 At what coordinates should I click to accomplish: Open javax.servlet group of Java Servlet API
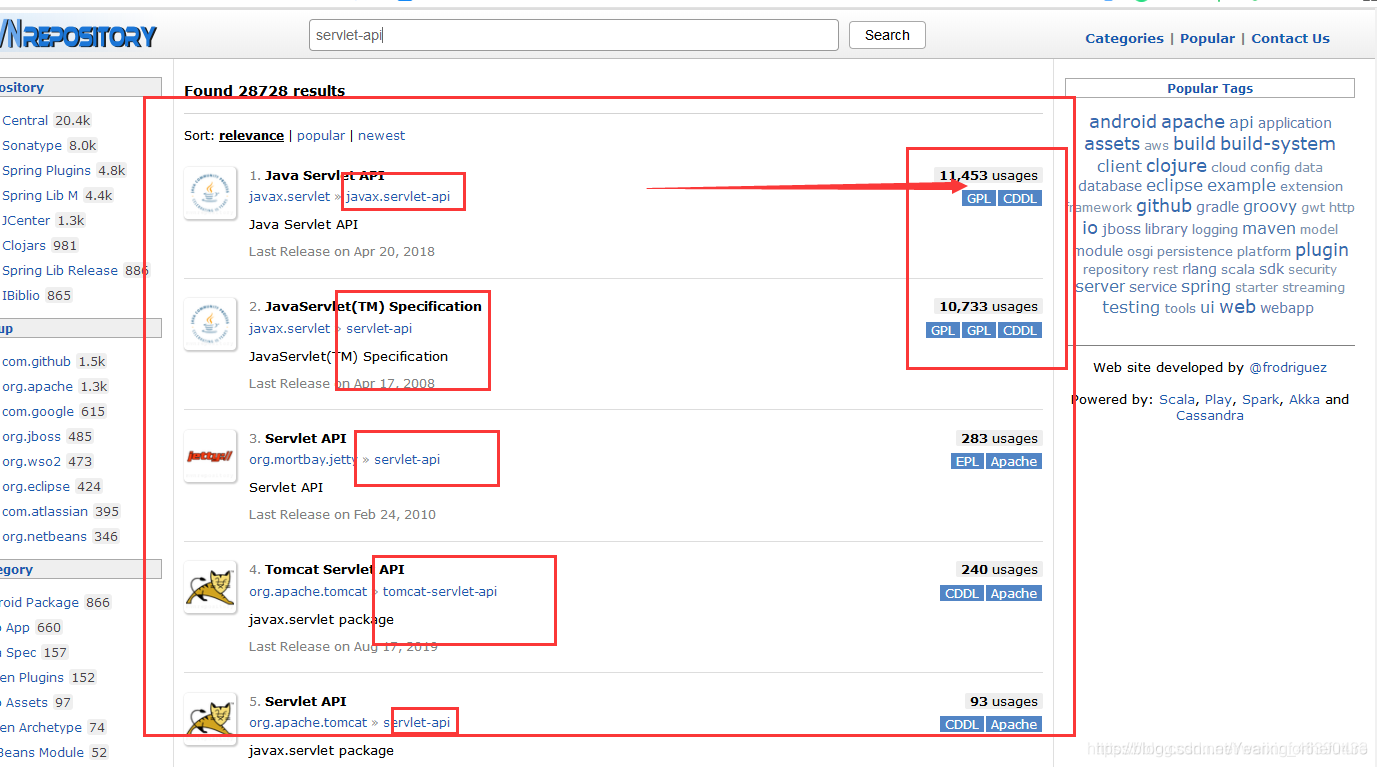[x=289, y=196]
